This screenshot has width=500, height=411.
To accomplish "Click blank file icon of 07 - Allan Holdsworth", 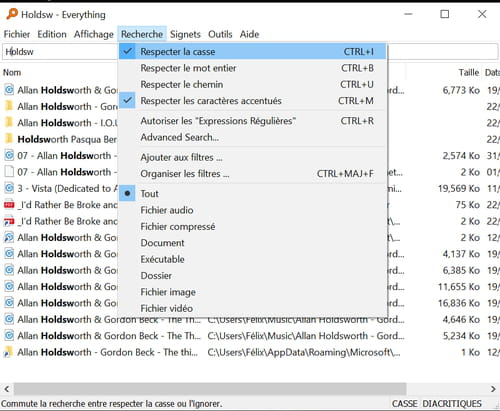I will pyautogui.click(x=9, y=172).
